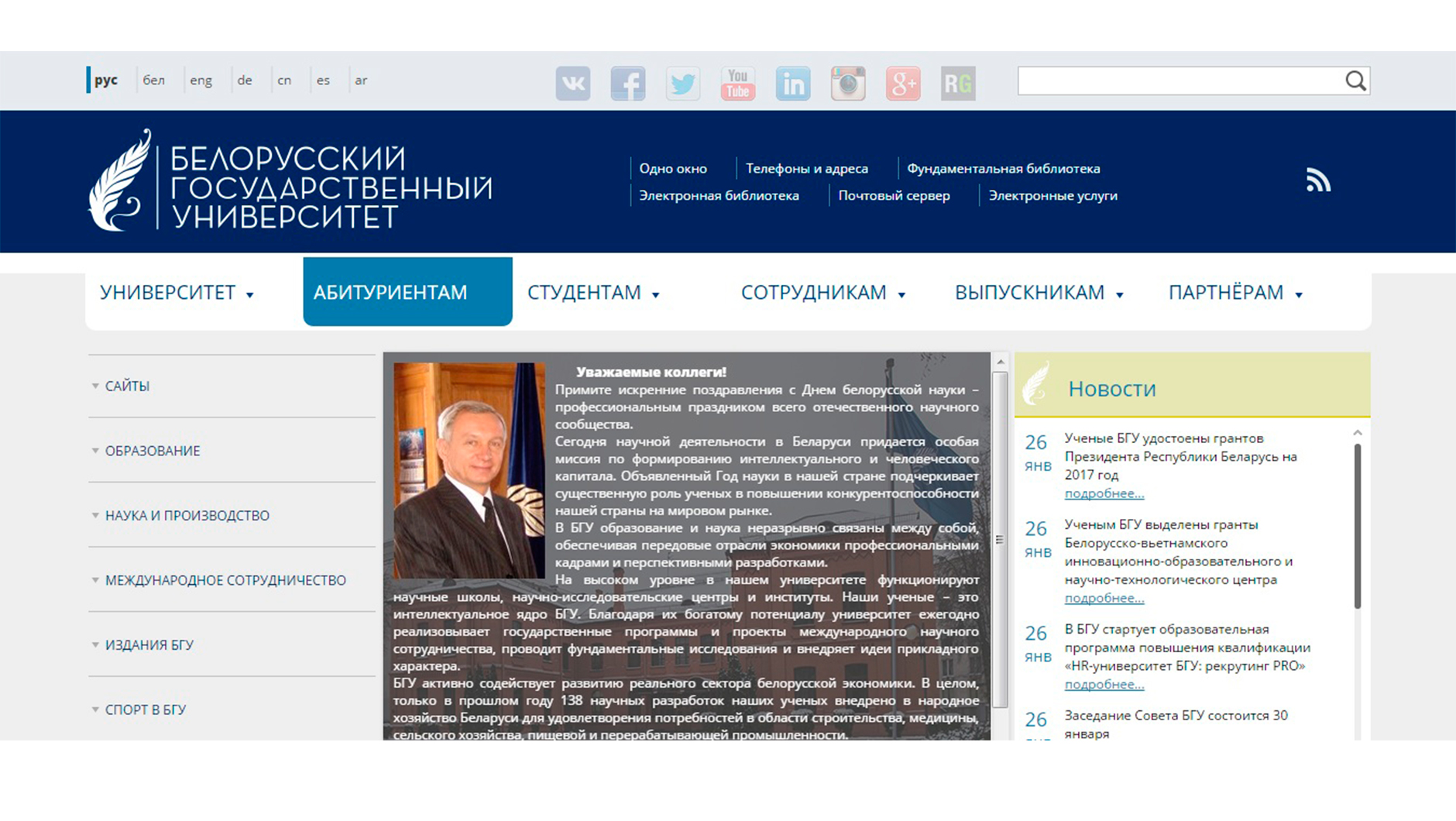Open подробнее under Белорусско-вьетнамского news
Viewport: 1456px width, 821px height.
[1104, 598]
